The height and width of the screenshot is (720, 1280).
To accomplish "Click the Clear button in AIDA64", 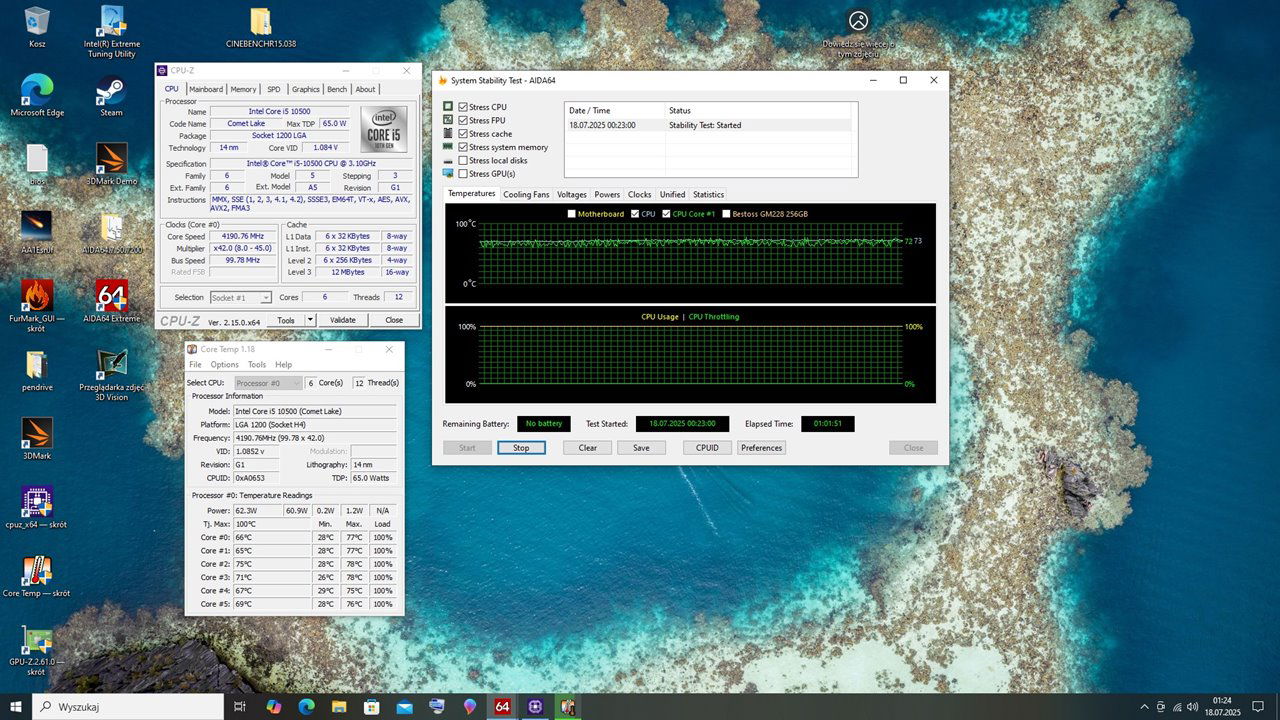I will 588,448.
